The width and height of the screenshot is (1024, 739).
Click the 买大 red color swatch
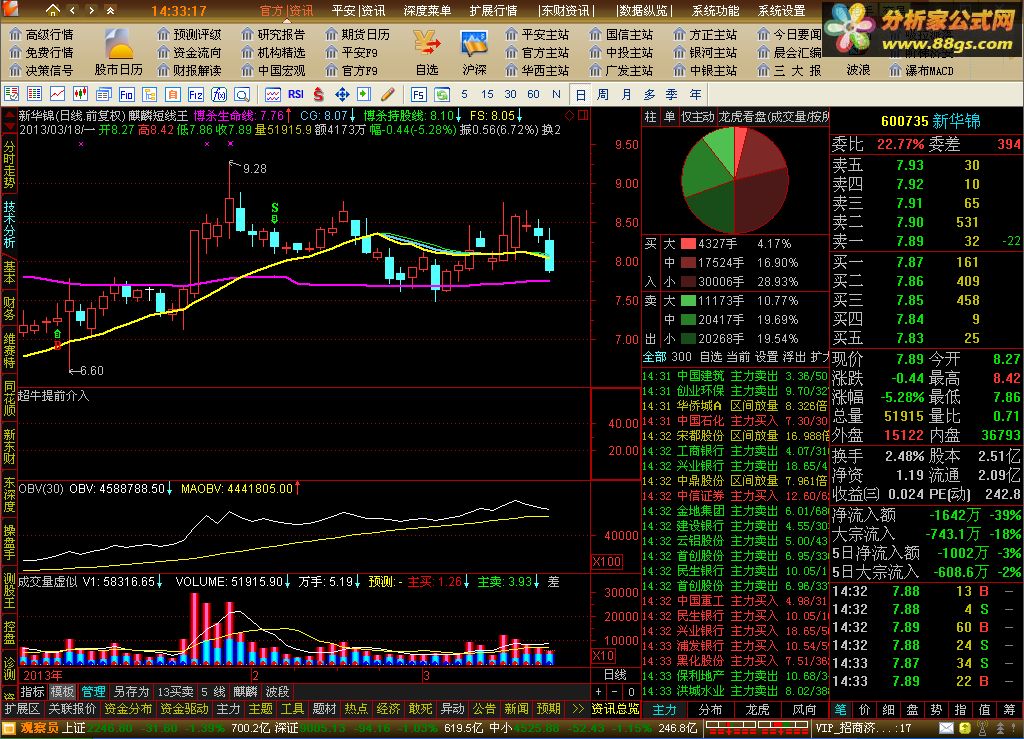click(688, 244)
